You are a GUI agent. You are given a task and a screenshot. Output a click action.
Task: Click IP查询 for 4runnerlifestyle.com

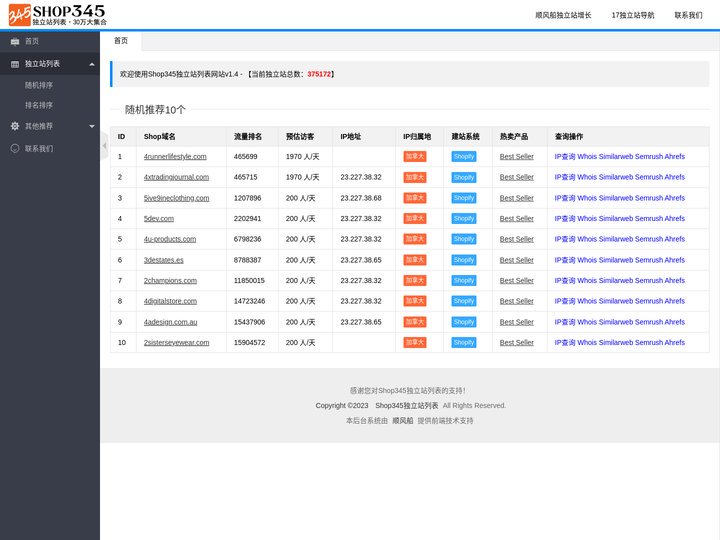click(565, 157)
